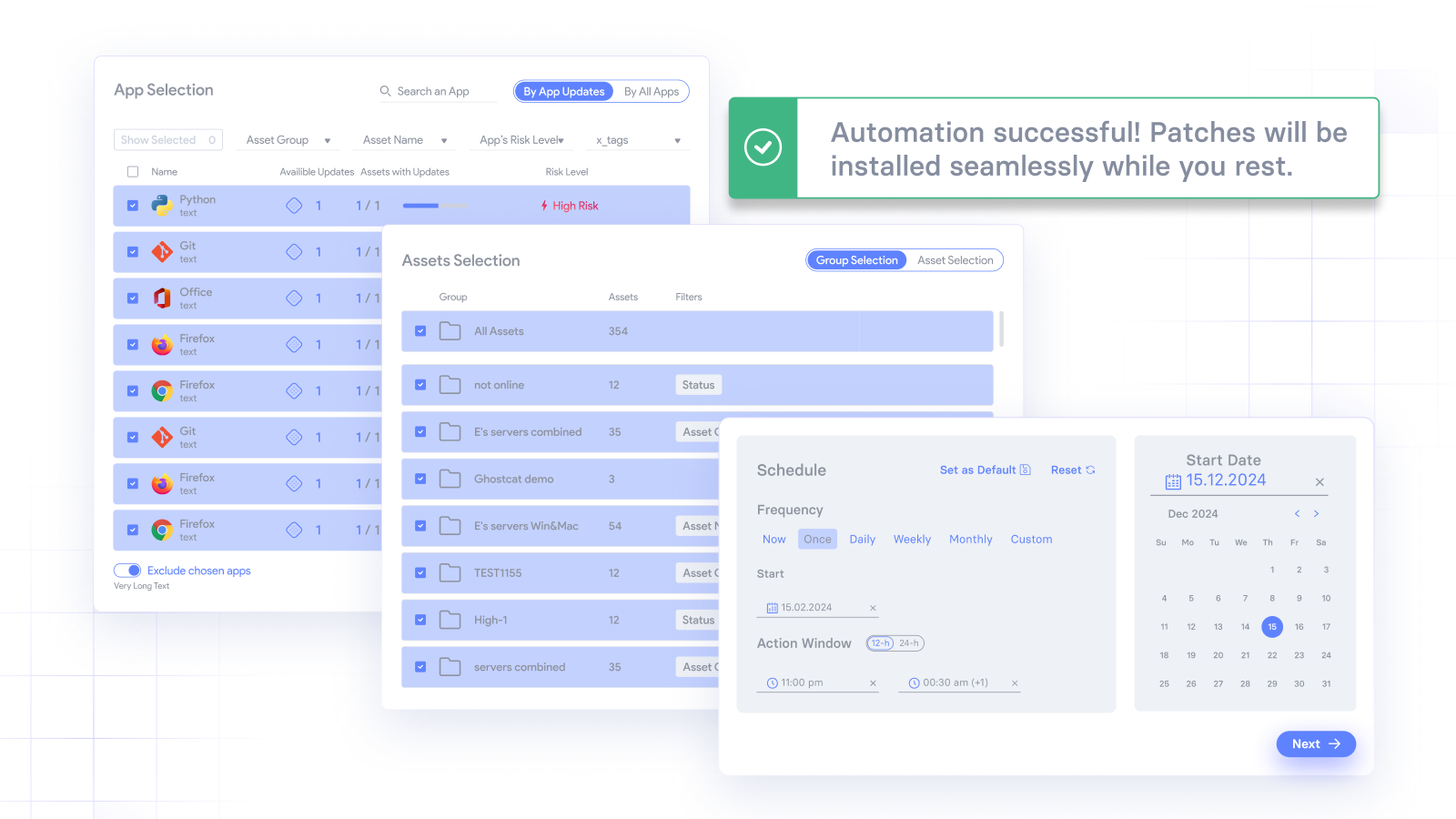Choose Daily frequency option

(x=863, y=540)
